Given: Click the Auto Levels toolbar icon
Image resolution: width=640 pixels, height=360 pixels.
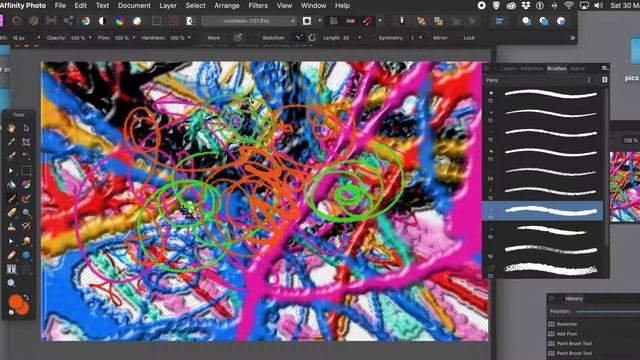Looking at the screenshot, I should coord(86,21).
